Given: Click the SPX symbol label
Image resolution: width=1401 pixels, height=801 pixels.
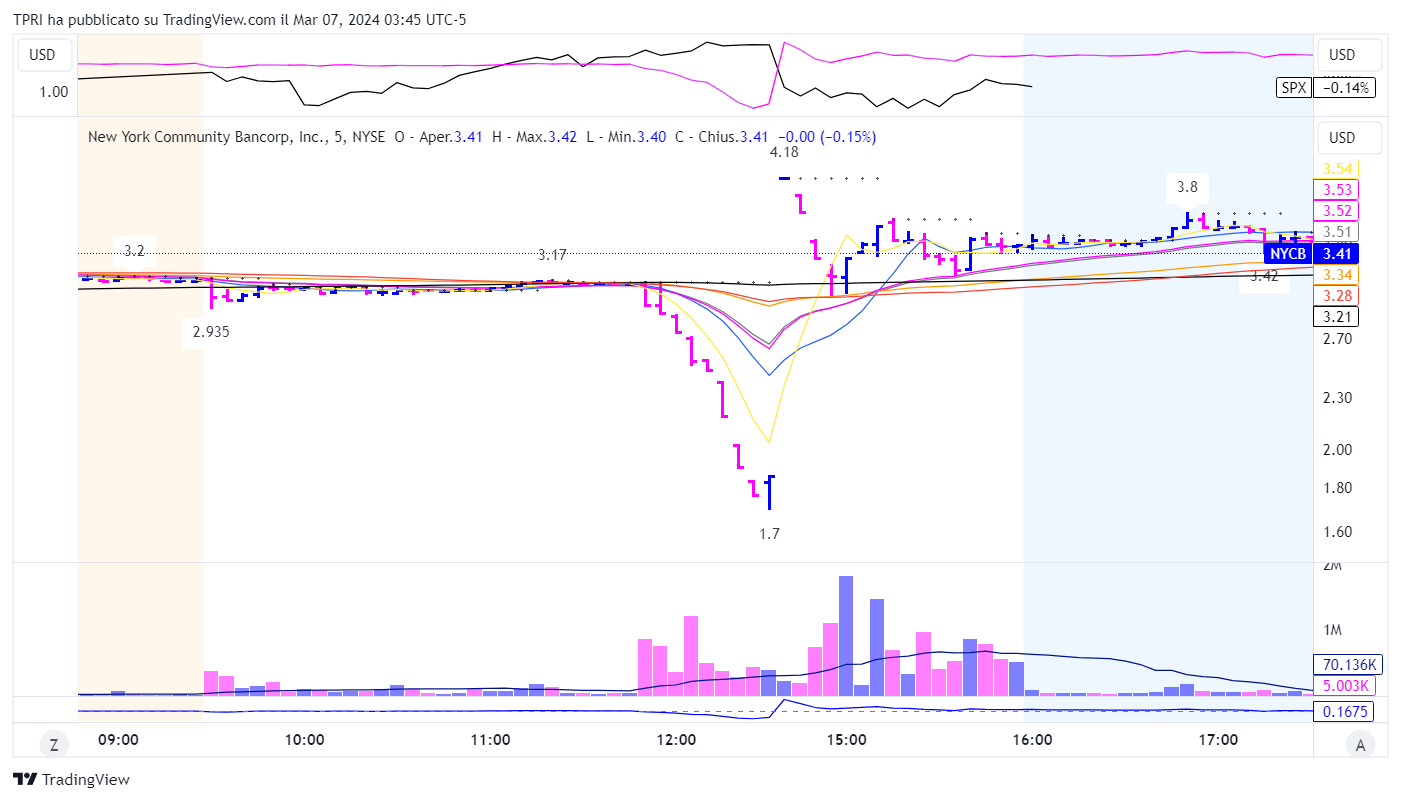Looking at the screenshot, I should (x=1294, y=88).
